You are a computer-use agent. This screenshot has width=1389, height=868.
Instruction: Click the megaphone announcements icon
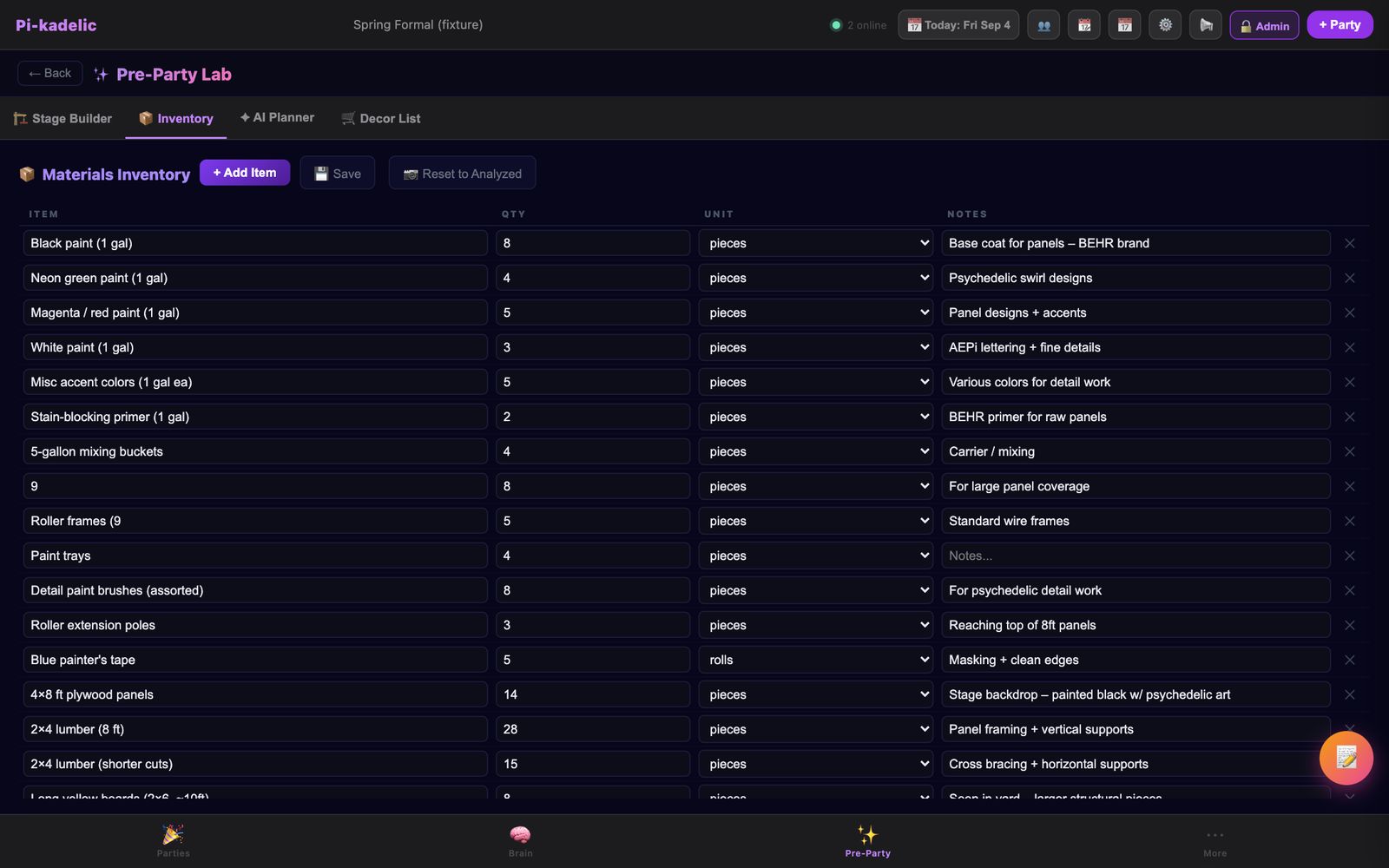click(1206, 25)
